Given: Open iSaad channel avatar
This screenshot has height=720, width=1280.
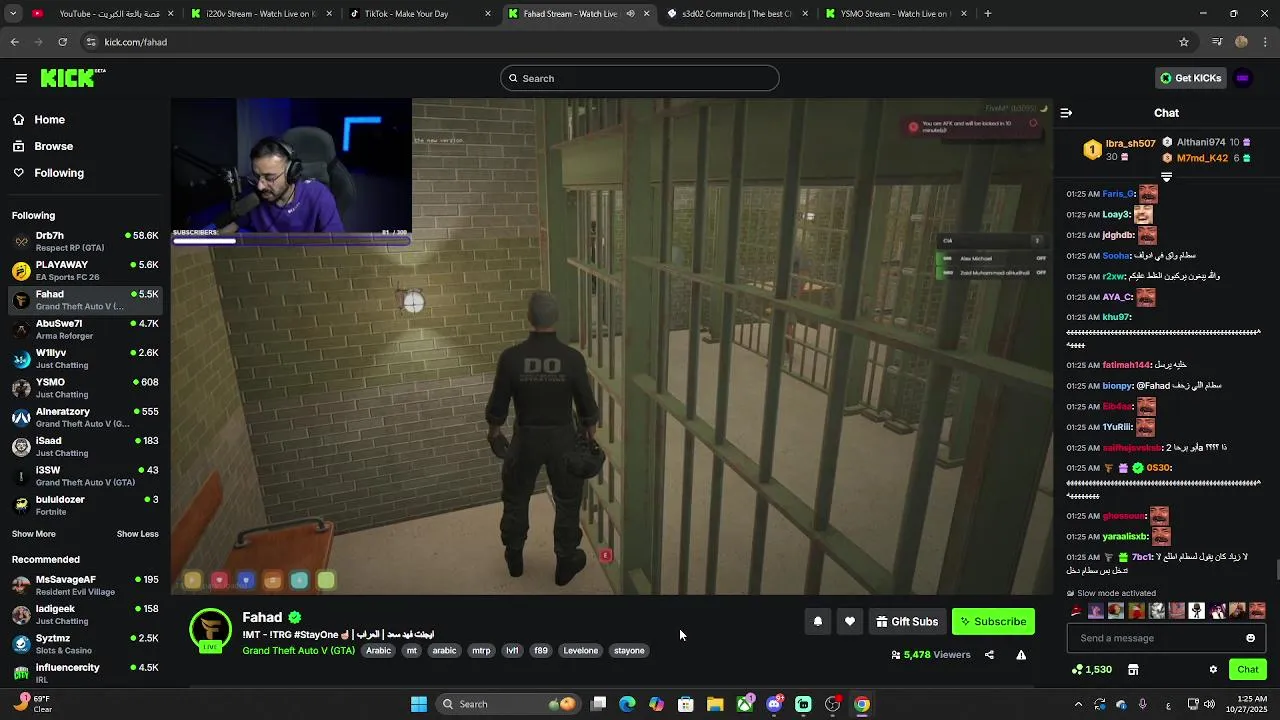Looking at the screenshot, I should tap(21, 446).
